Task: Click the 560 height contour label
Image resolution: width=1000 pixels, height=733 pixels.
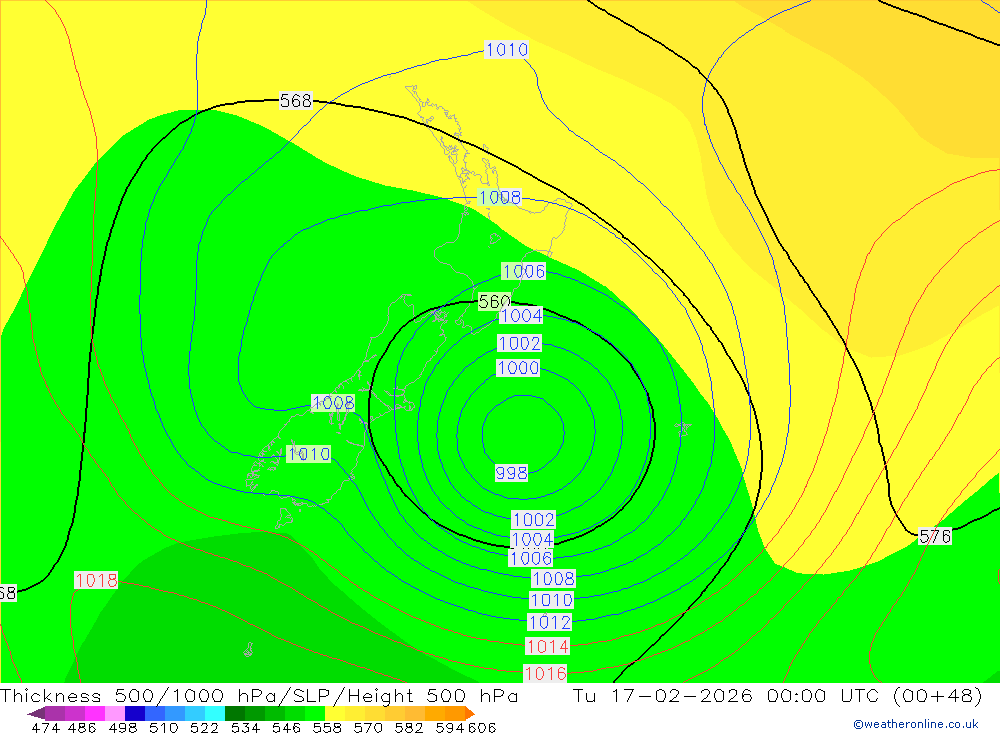Action: pos(494,301)
